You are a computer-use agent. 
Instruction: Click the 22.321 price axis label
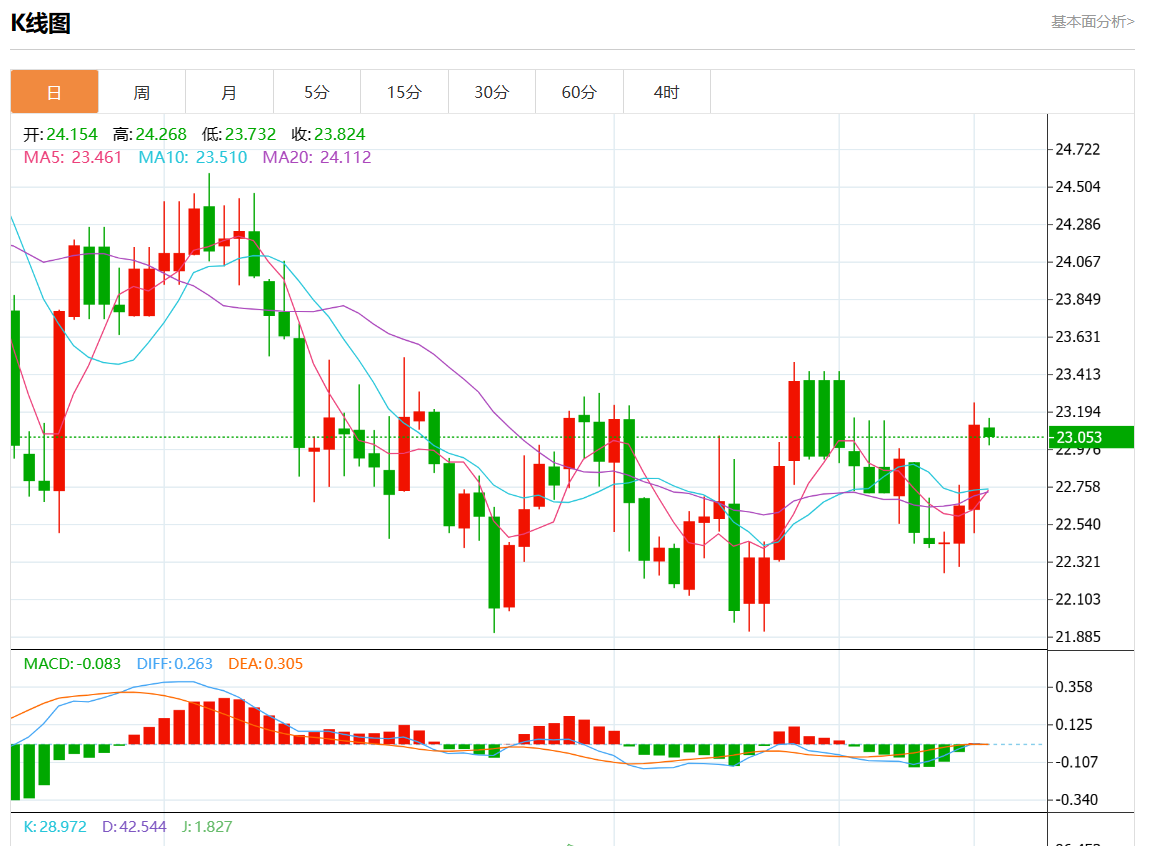point(1077,562)
